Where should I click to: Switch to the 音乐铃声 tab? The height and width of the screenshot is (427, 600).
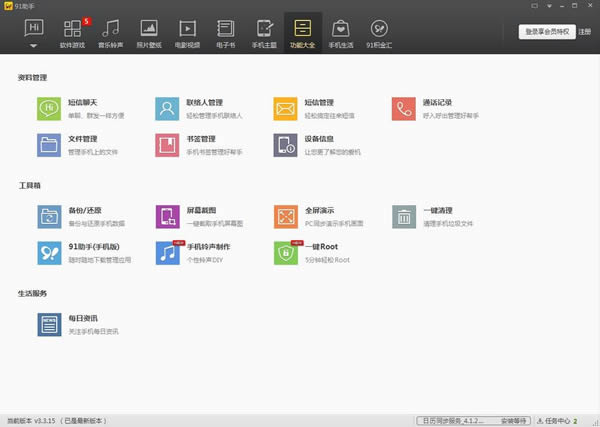pyautogui.click(x=111, y=34)
